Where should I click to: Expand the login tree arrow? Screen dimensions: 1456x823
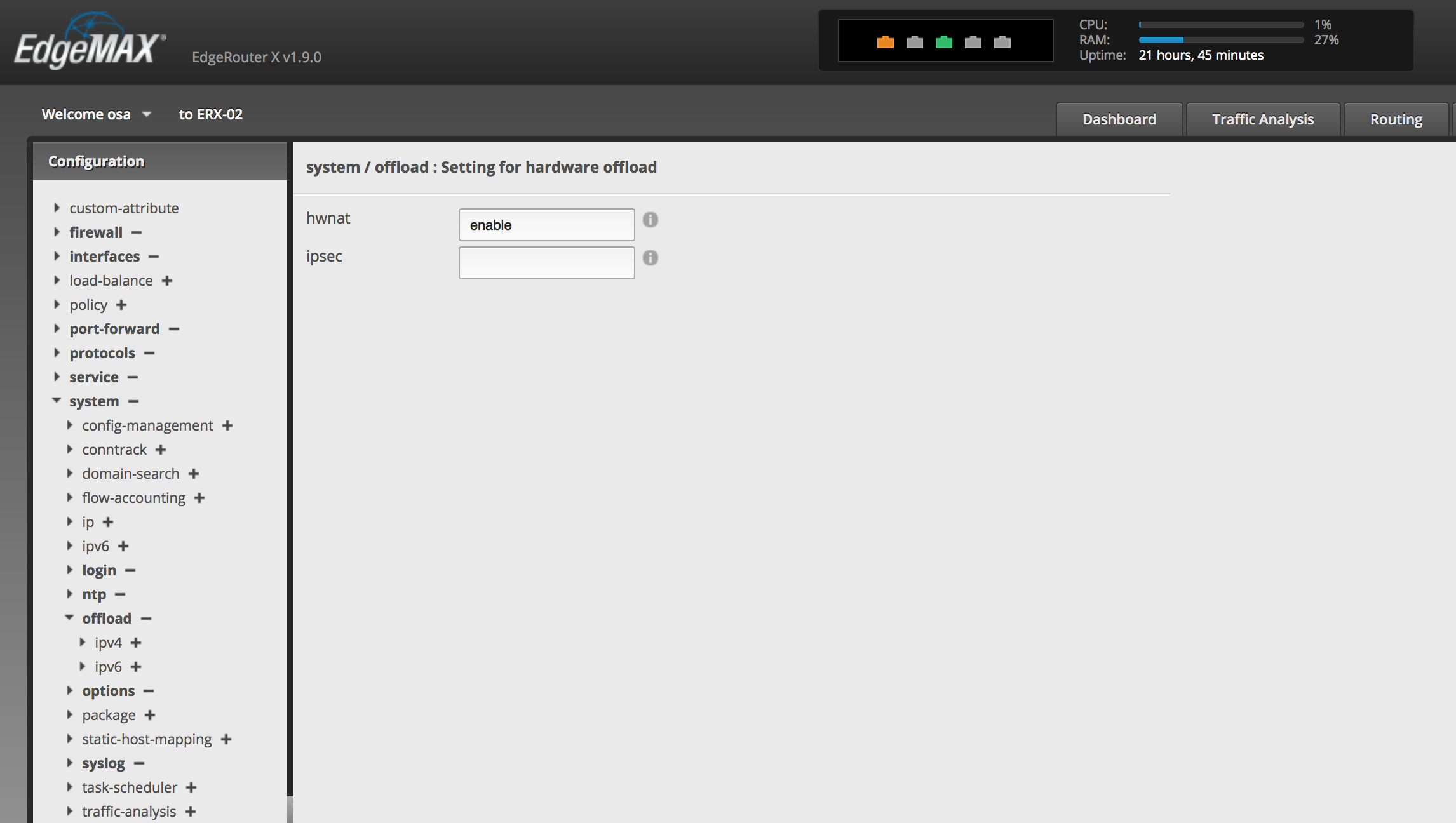point(70,570)
